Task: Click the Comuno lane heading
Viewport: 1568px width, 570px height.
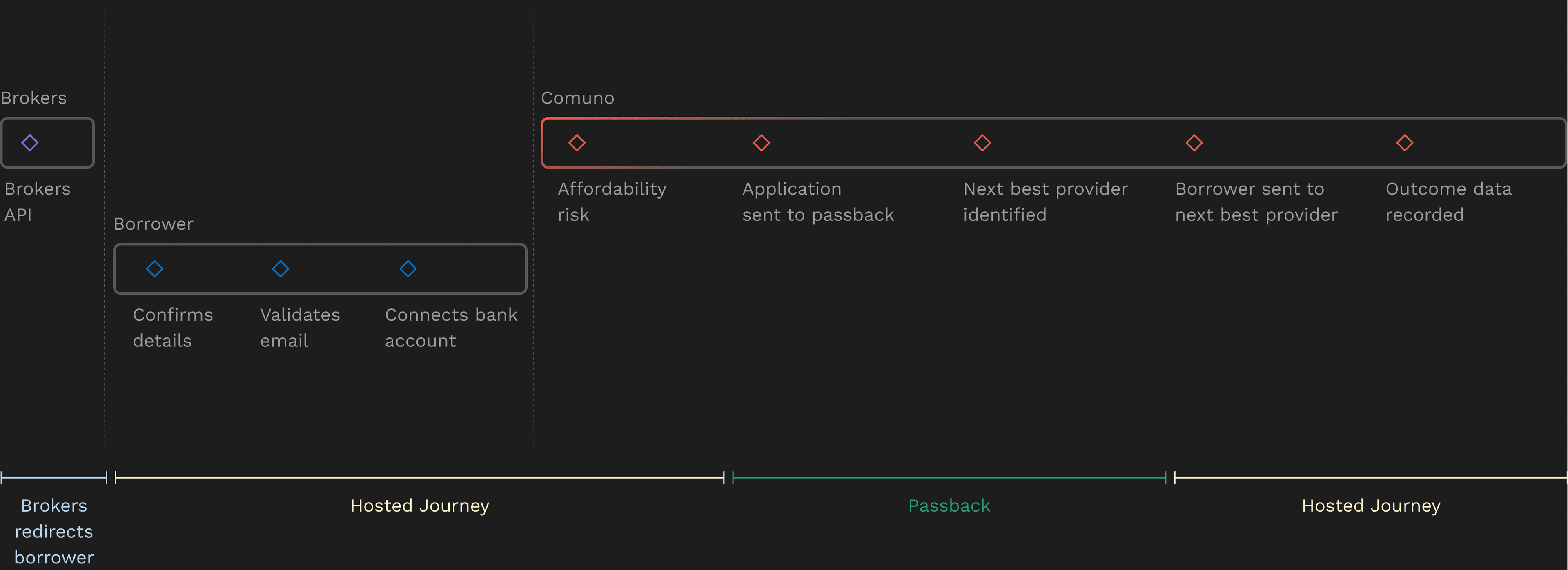Action: pos(578,98)
